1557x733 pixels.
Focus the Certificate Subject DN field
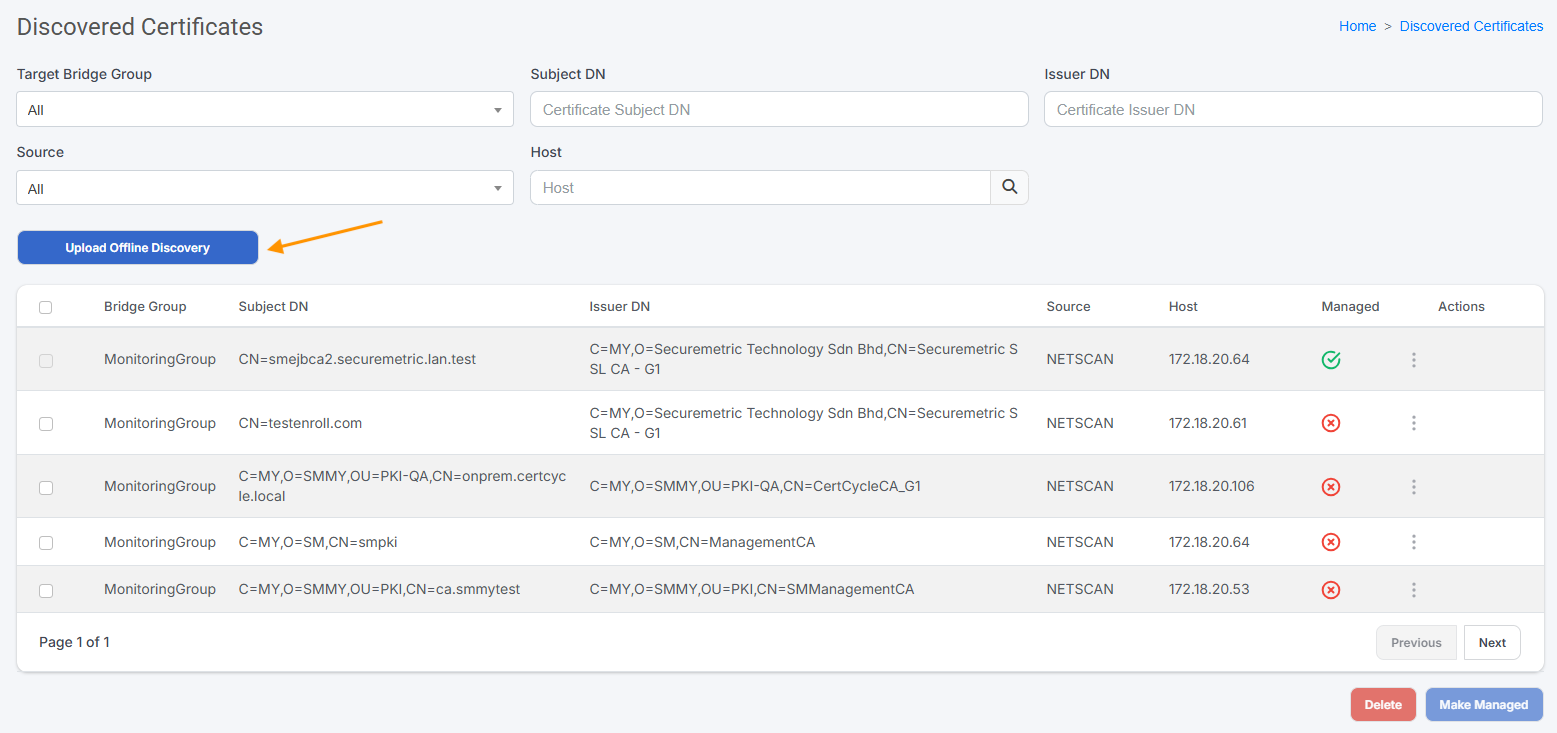tap(779, 110)
